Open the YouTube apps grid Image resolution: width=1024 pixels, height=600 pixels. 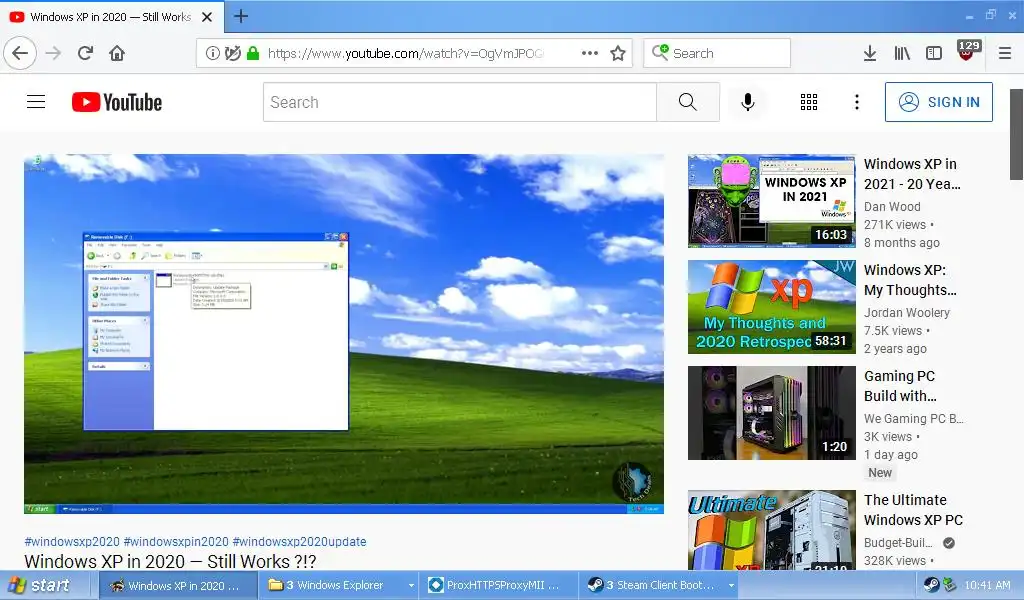pos(808,102)
